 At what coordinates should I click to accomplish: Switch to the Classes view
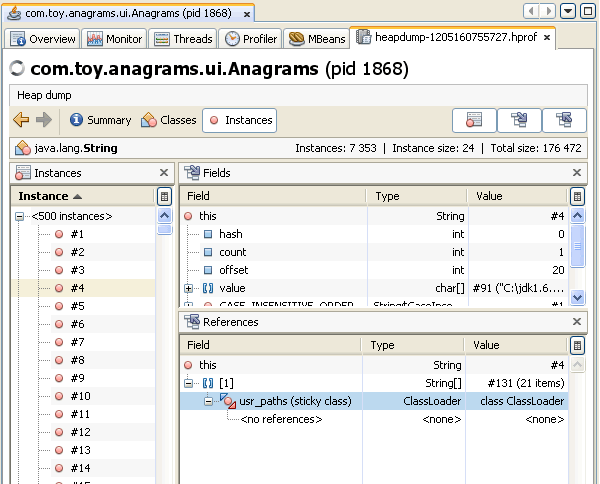169,120
